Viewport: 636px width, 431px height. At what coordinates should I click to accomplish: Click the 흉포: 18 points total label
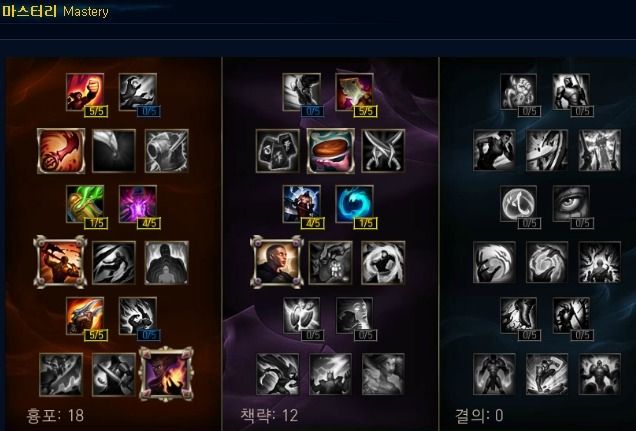point(55,415)
